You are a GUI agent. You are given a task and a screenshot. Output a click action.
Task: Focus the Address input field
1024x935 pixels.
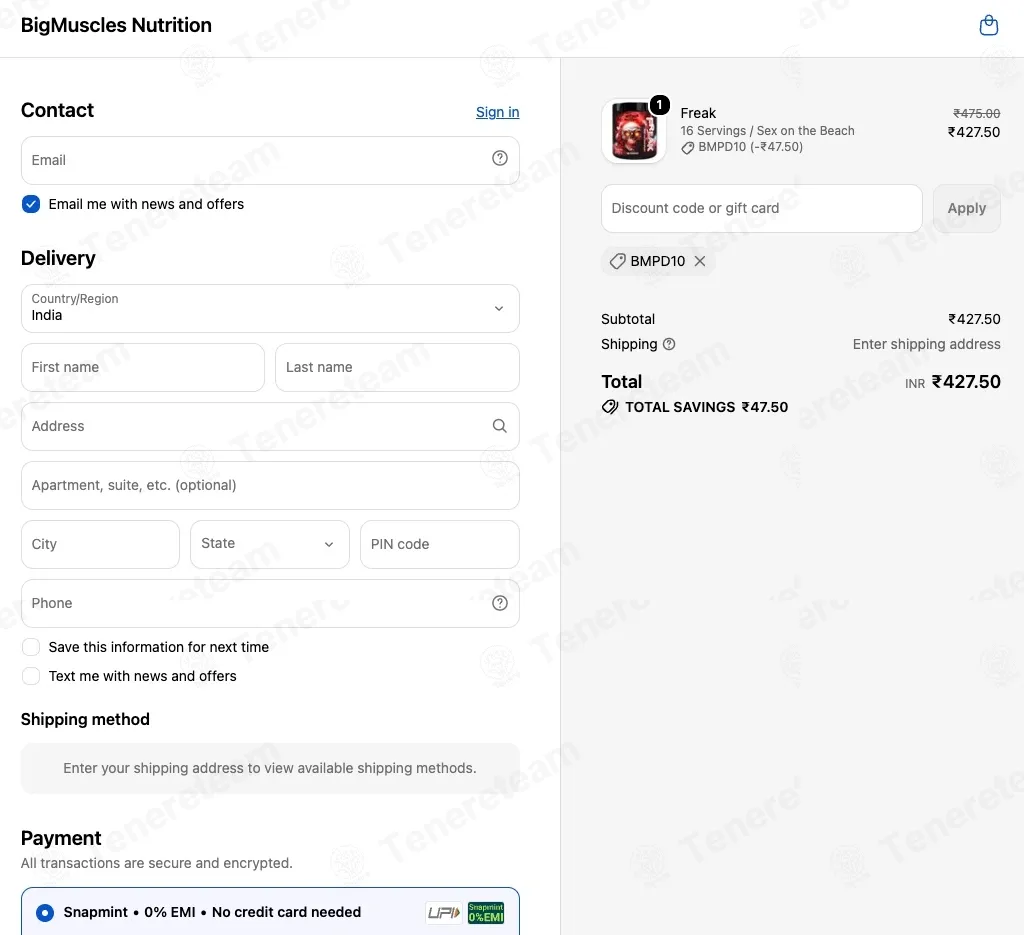coord(270,426)
